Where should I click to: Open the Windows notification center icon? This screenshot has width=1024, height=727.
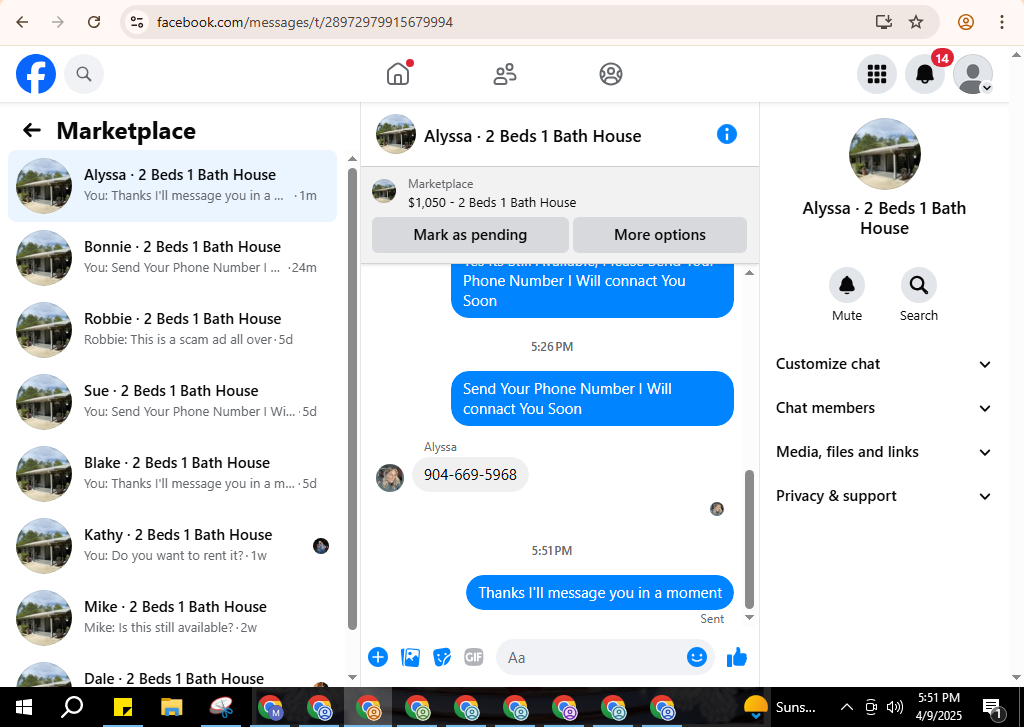coord(991,707)
